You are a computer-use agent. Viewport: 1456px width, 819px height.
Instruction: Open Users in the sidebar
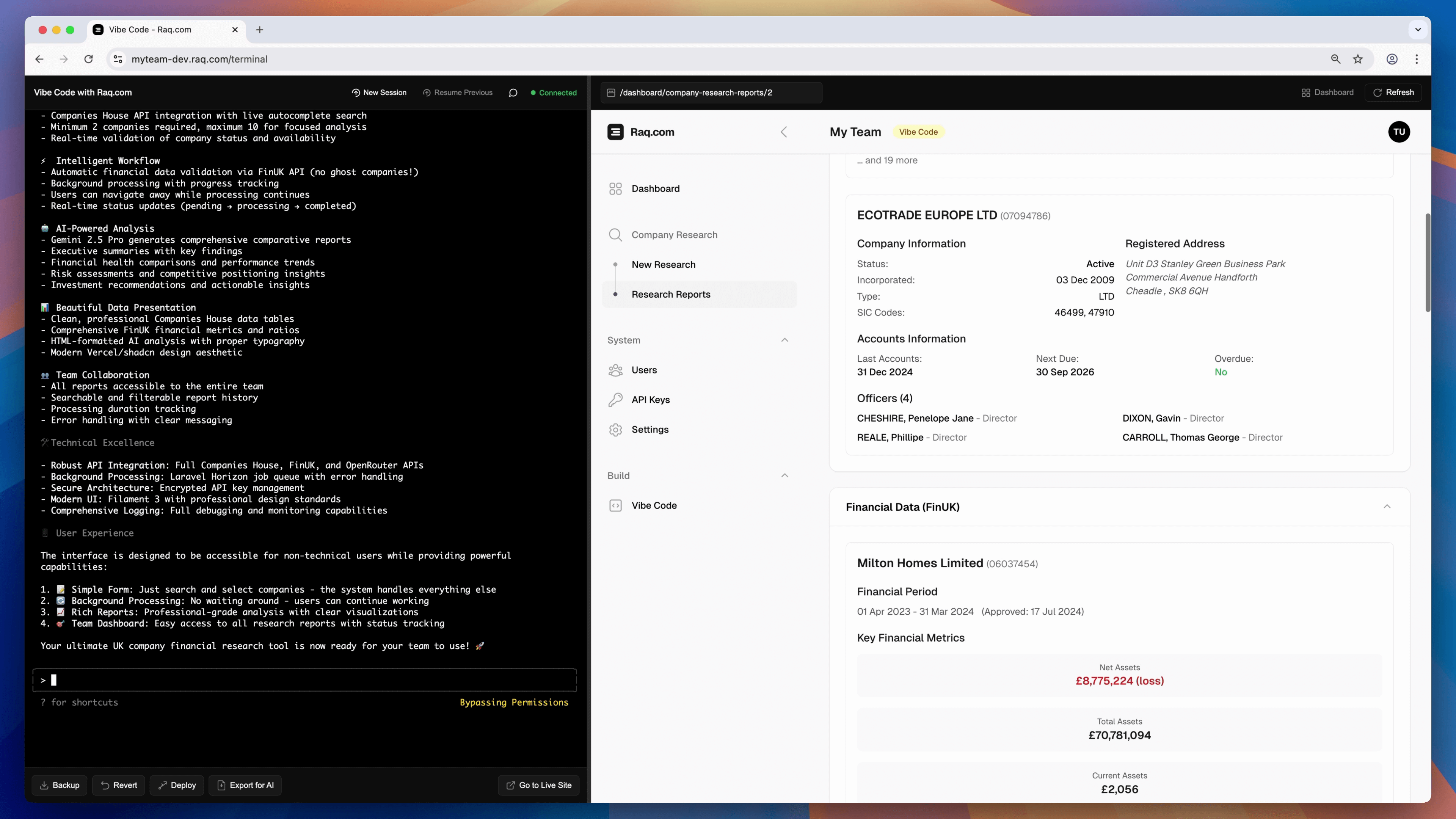click(x=699, y=370)
